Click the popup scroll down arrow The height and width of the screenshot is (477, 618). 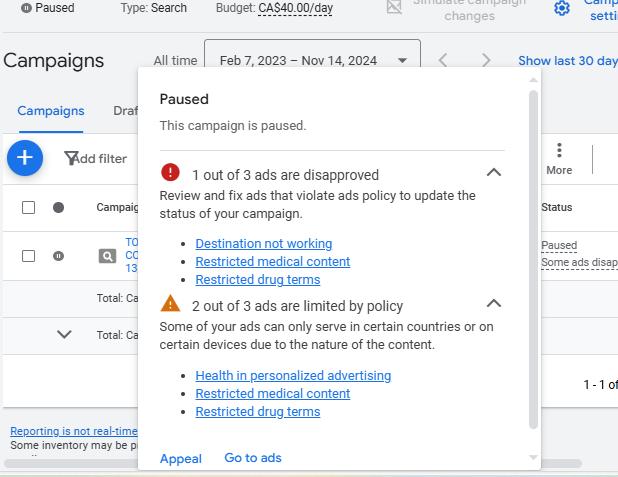[533, 457]
